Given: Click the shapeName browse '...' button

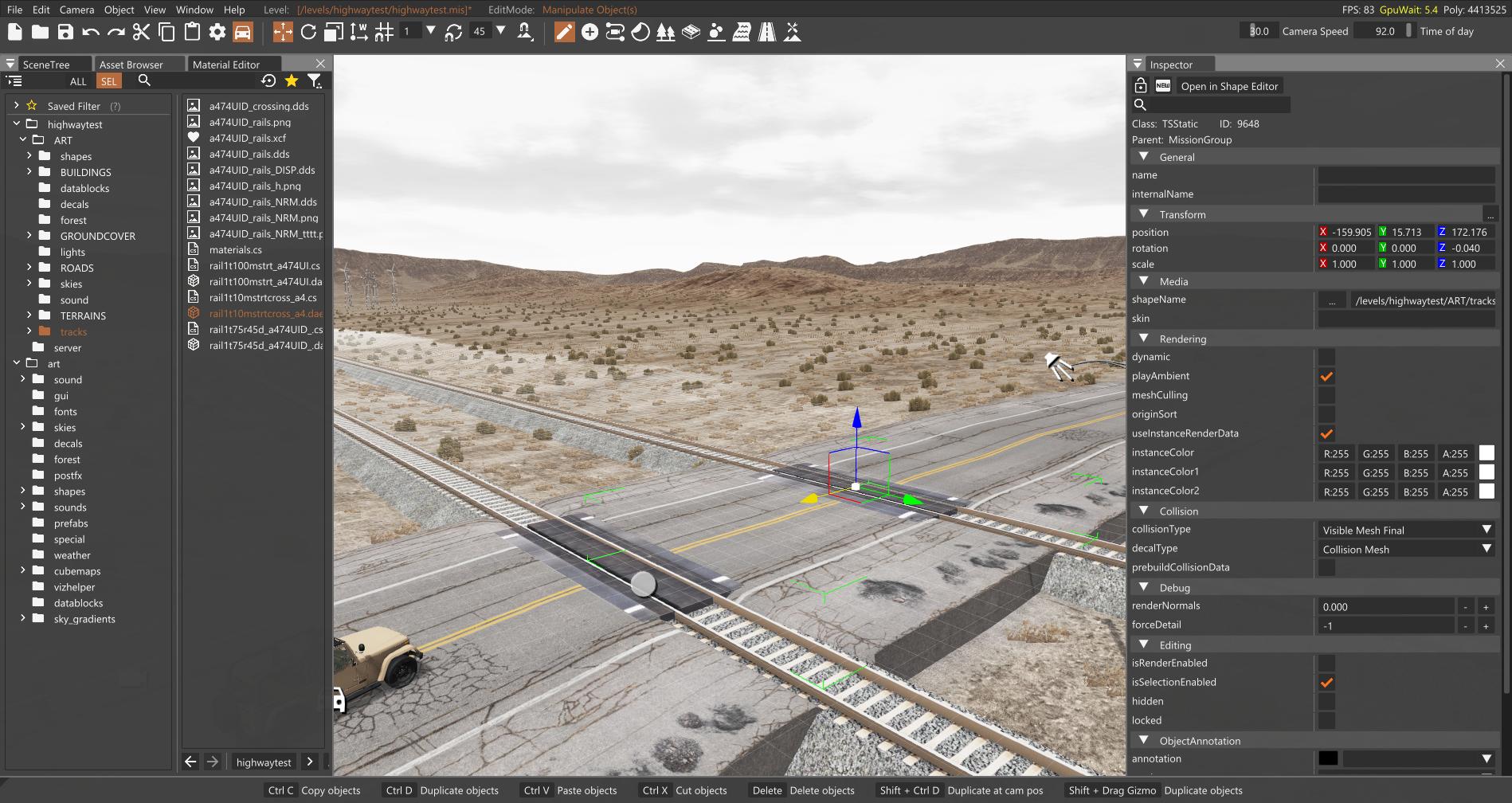Looking at the screenshot, I should (x=1332, y=300).
